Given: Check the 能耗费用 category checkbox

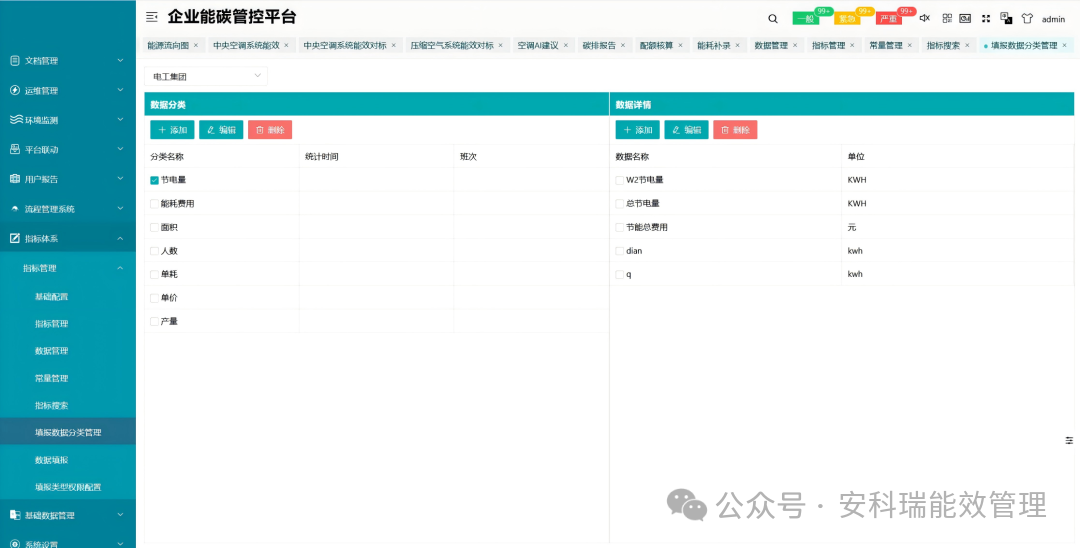Looking at the screenshot, I should [154, 204].
